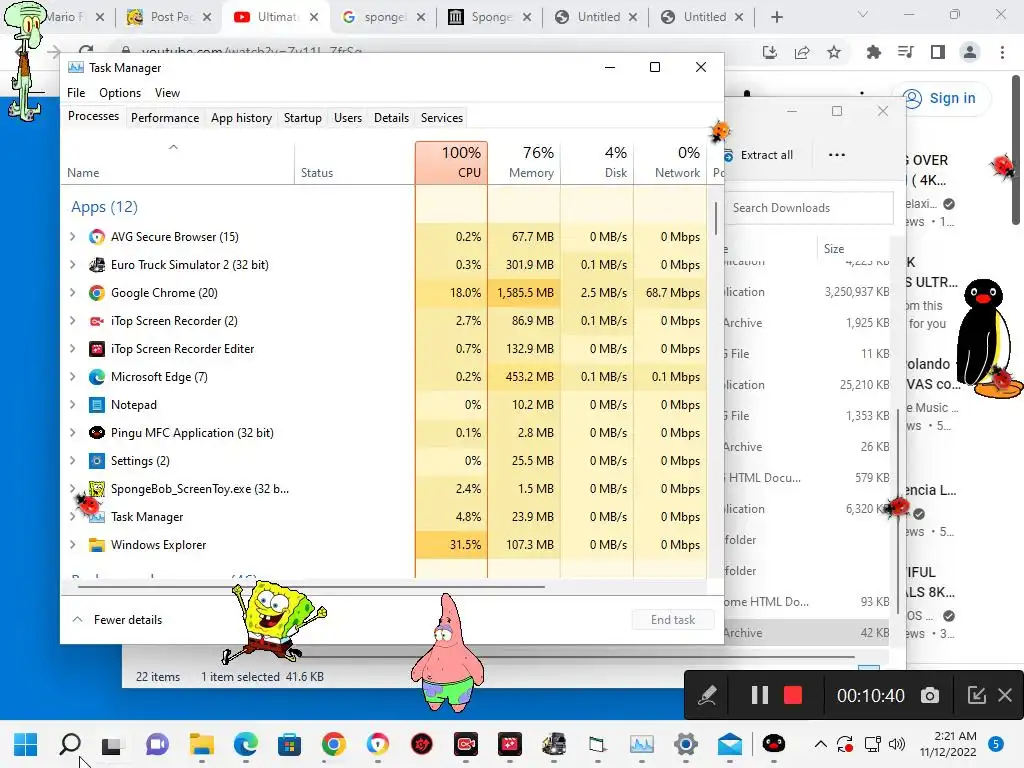The height and width of the screenshot is (768, 1024).
Task: Expand the Pingu MFC Application row
Action: [72, 433]
